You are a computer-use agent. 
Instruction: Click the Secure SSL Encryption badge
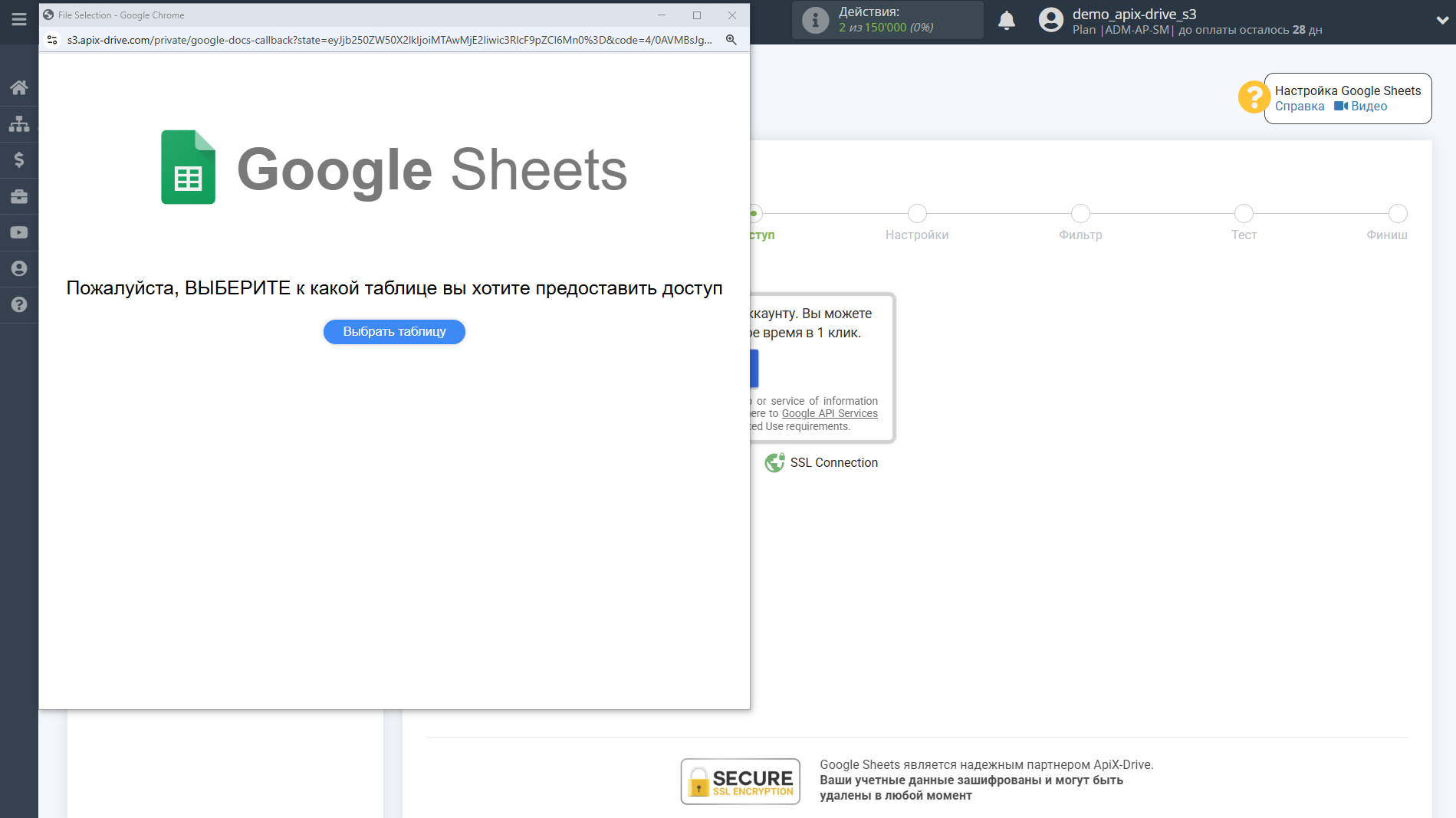coord(740,781)
